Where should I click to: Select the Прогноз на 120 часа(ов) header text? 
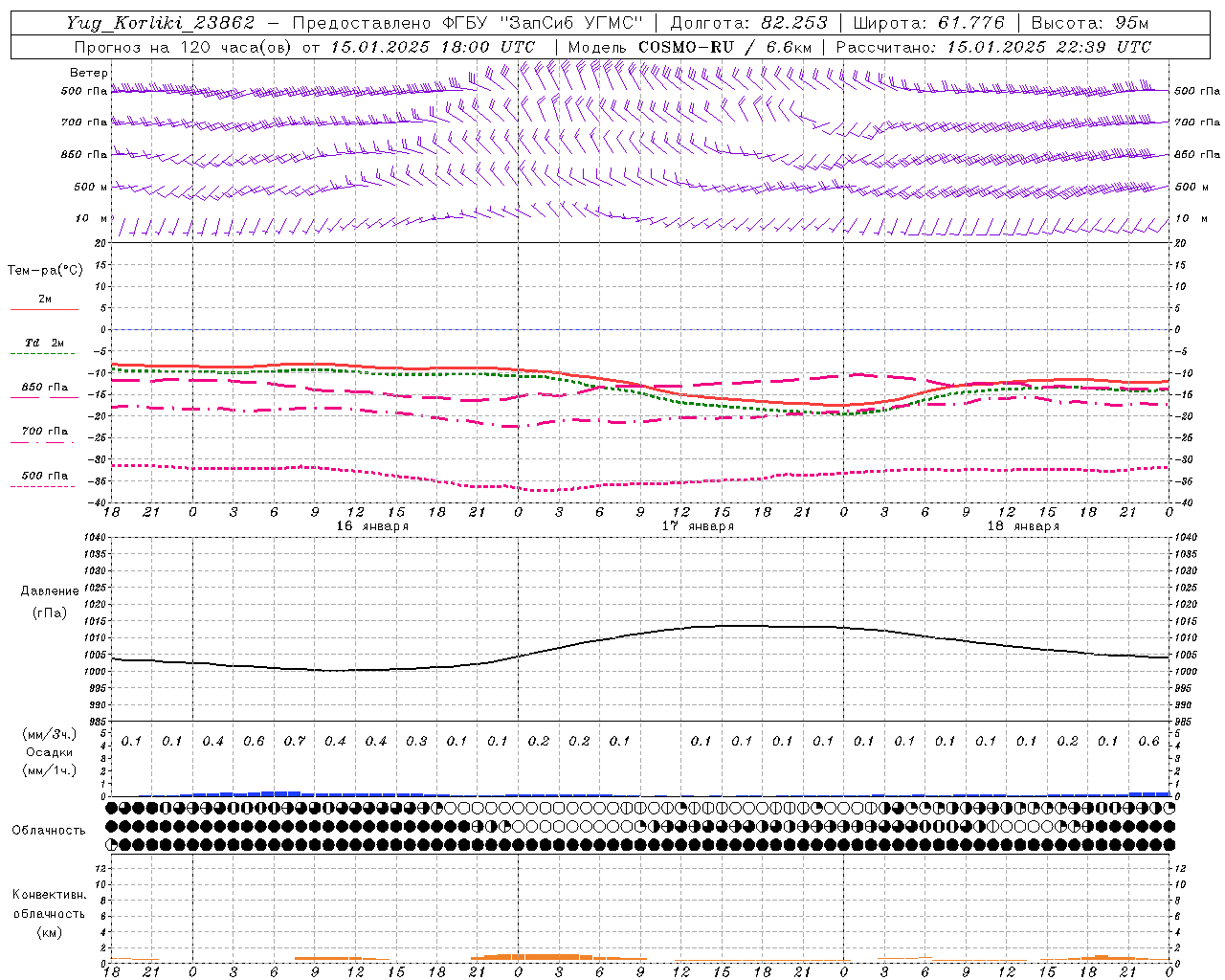coord(185,47)
